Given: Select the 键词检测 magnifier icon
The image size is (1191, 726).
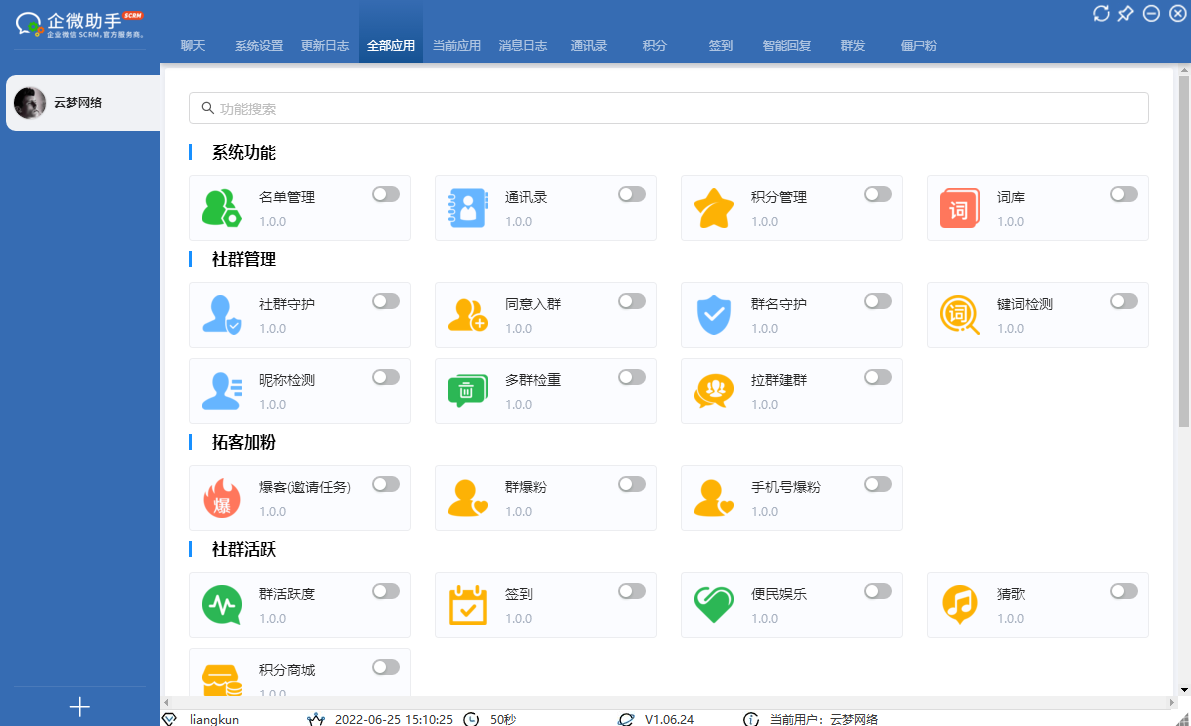Looking at the screenshot, I should coord(960,314).
